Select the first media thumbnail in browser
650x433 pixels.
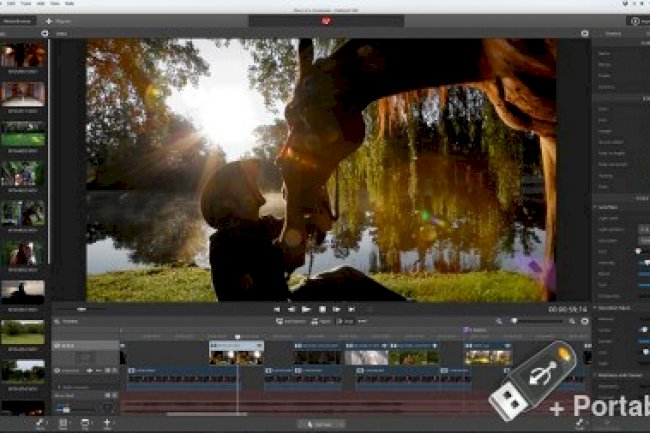[23, 56]
